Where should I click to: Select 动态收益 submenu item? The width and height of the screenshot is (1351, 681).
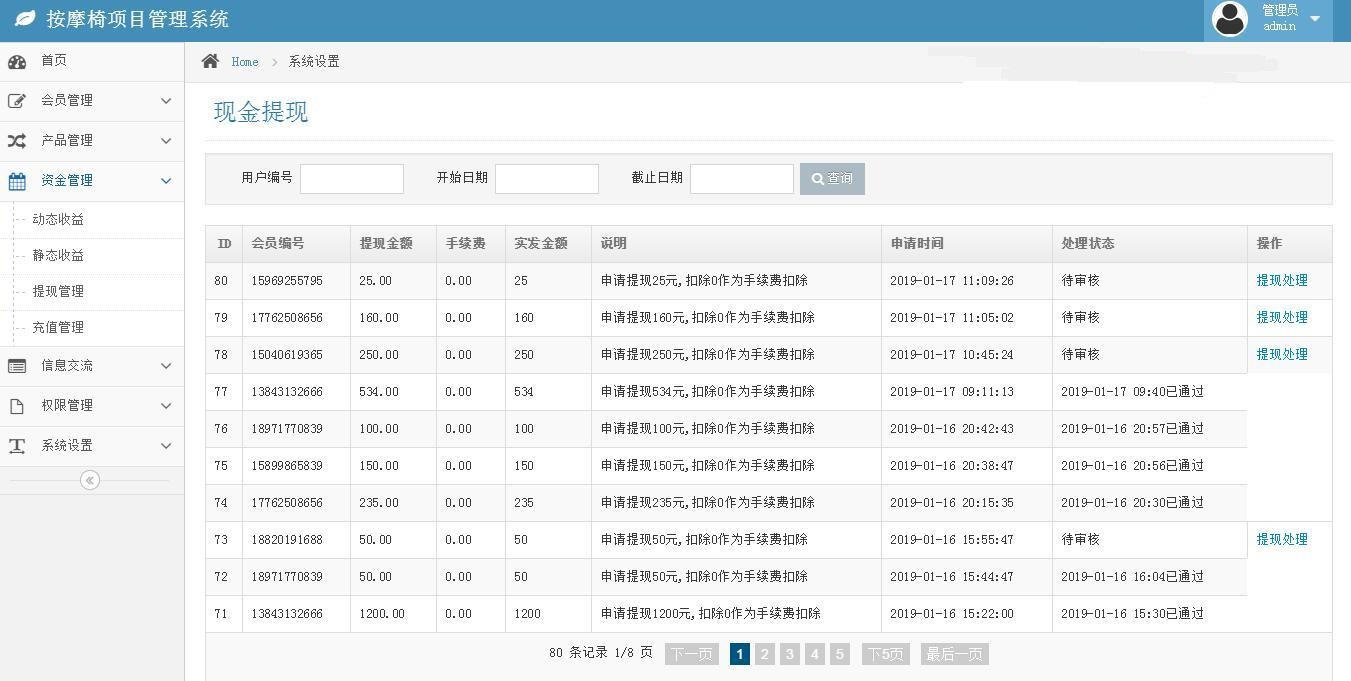pyautogui.click(x=58, y=219)
